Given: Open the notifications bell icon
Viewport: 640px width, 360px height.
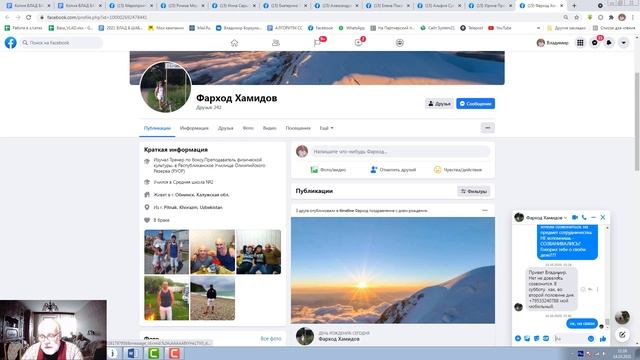Looking at the screenshot, I should click(609, 42).
